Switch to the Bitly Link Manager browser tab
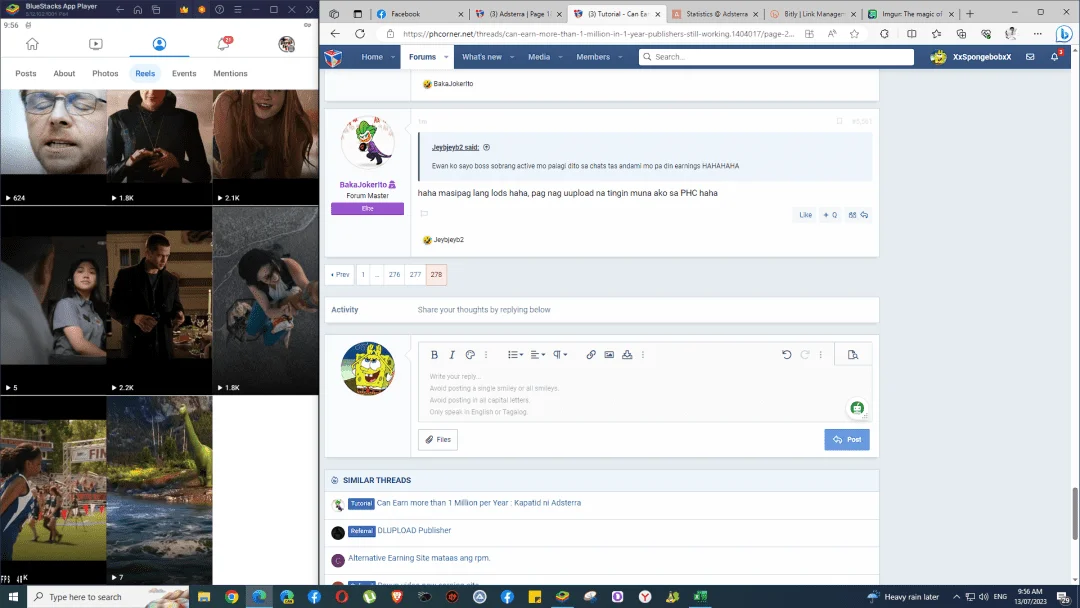1080x608 pixels. pos(813,14)
